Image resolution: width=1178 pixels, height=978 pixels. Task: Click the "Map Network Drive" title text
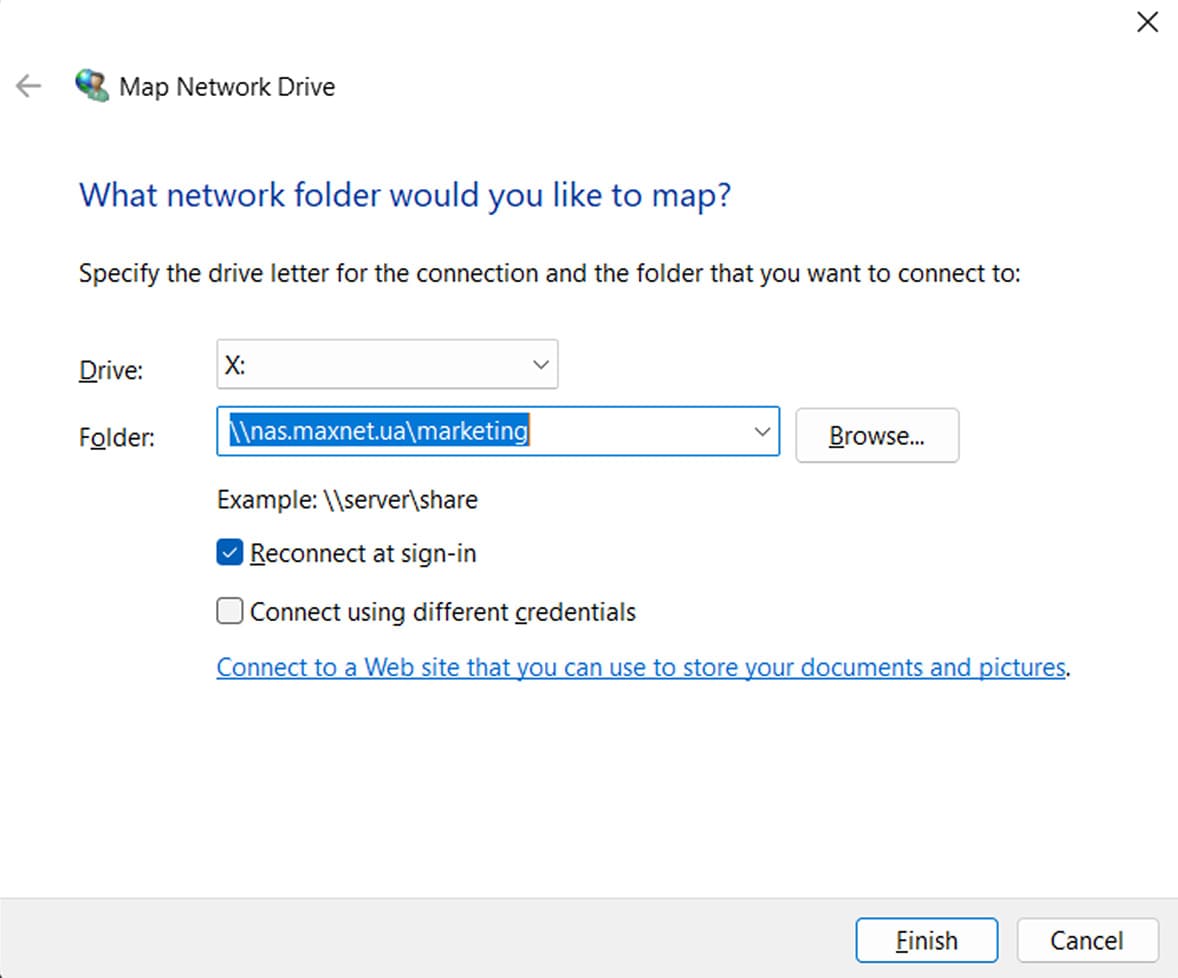point(227,87)
